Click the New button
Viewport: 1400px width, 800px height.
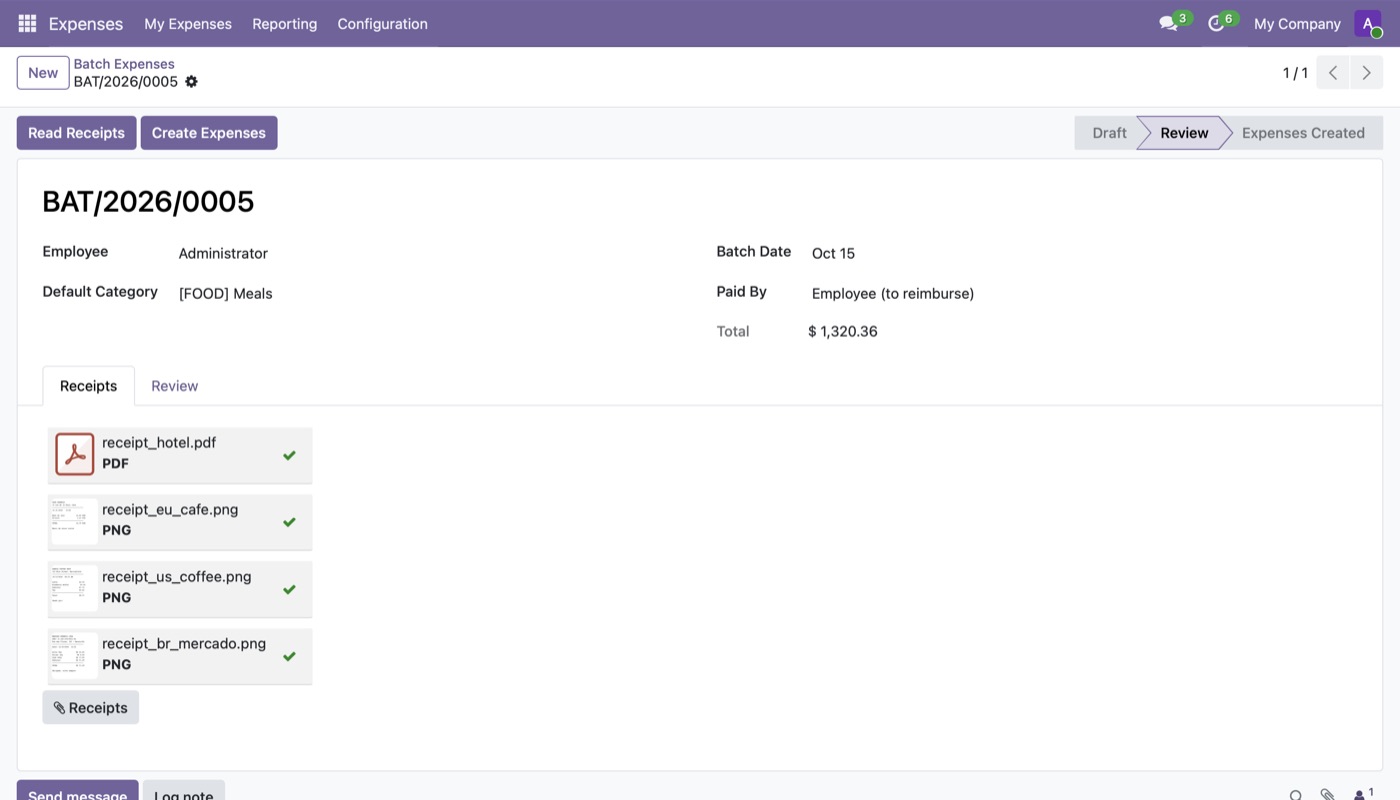pyautogui.click(x=43, y=73)
